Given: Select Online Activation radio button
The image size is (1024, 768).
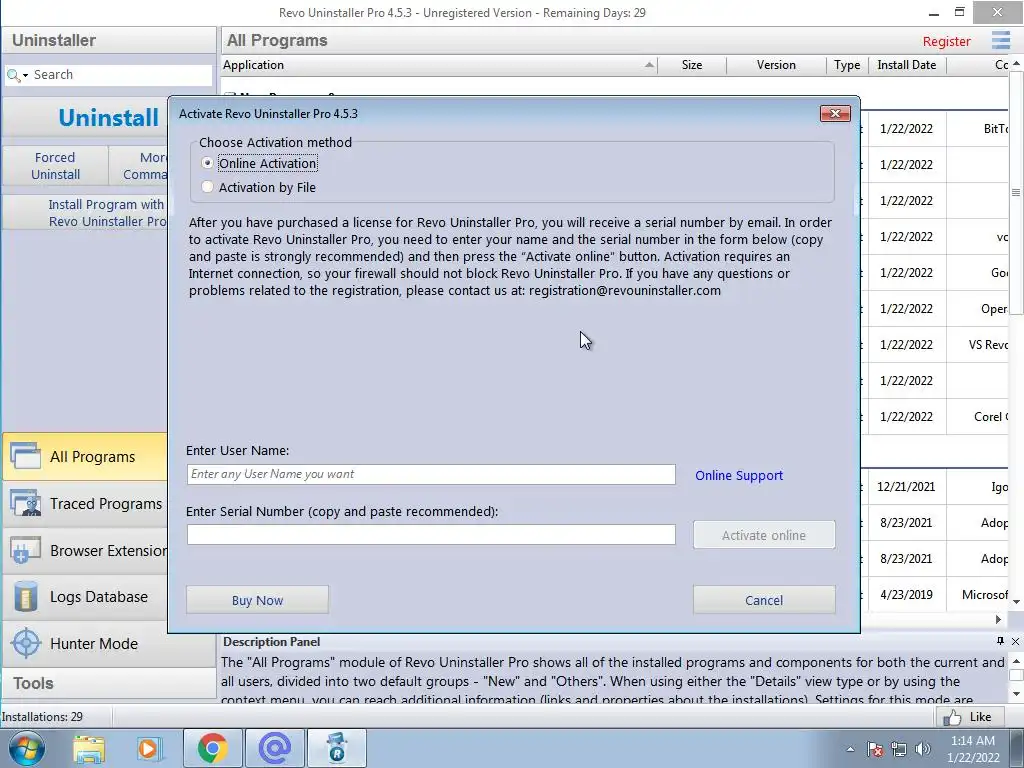Looking at the screenshot, I should (x=207, y=163).
